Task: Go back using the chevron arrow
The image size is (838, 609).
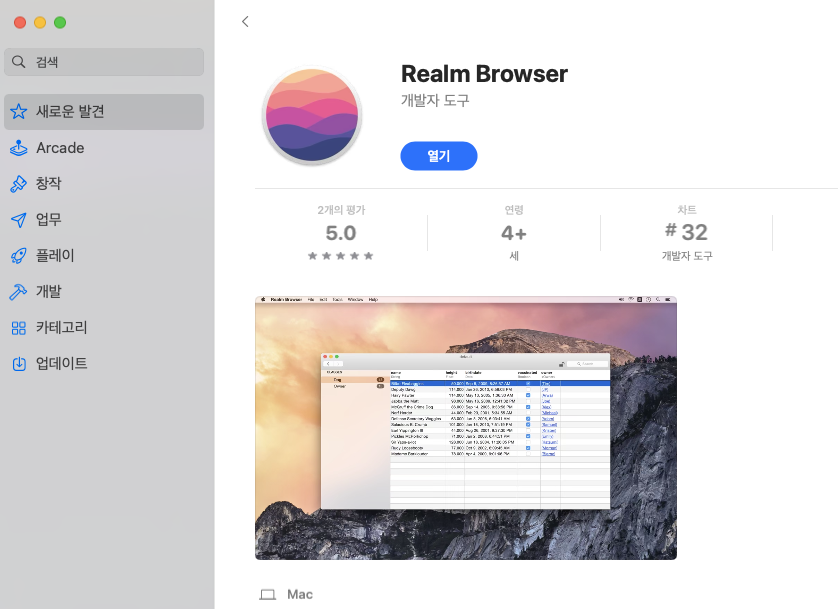Action: pyautogui.click(x=245, y=21)
